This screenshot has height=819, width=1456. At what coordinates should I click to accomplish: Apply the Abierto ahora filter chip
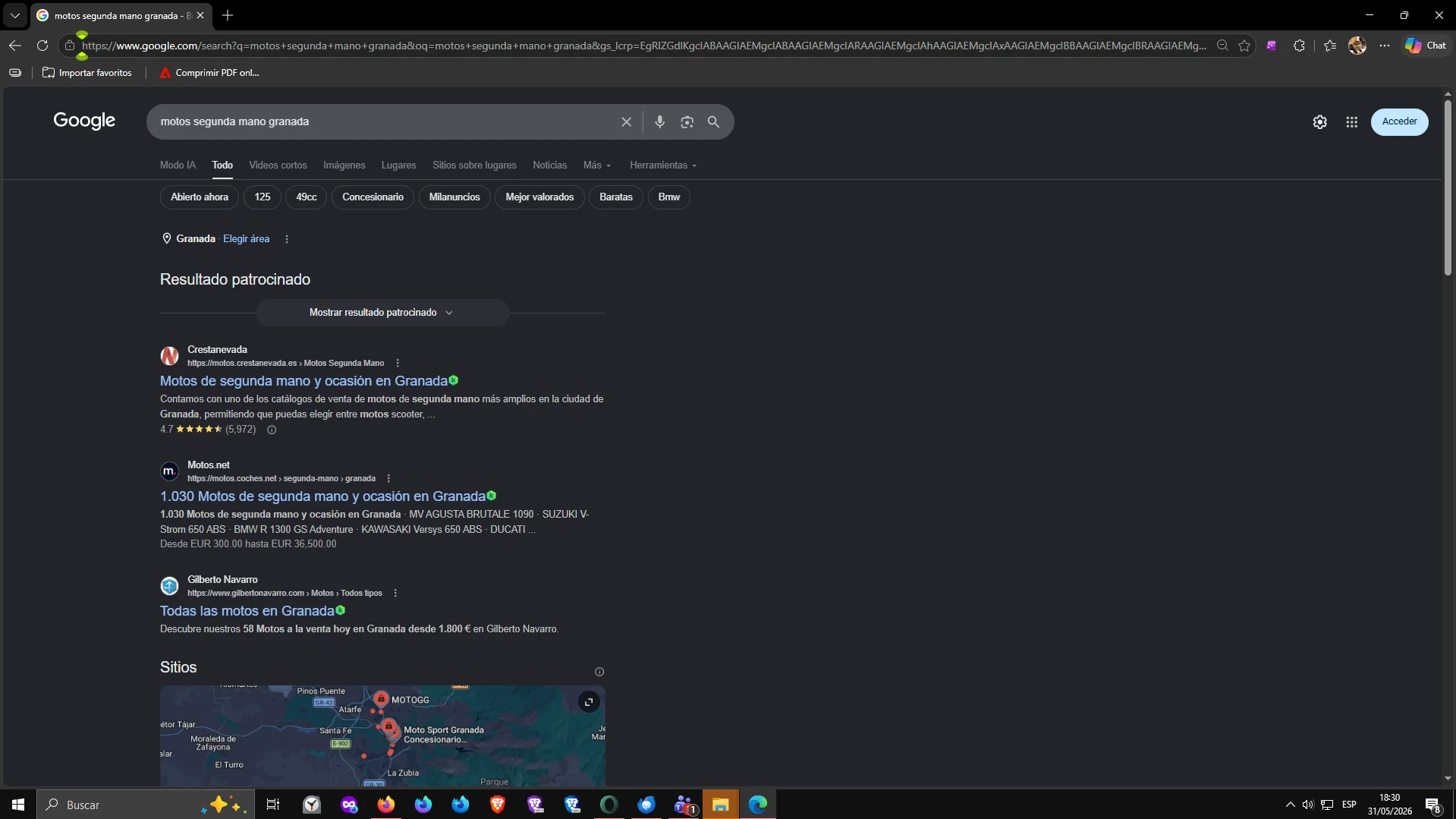pyautogui.click(x=200, y=197)
